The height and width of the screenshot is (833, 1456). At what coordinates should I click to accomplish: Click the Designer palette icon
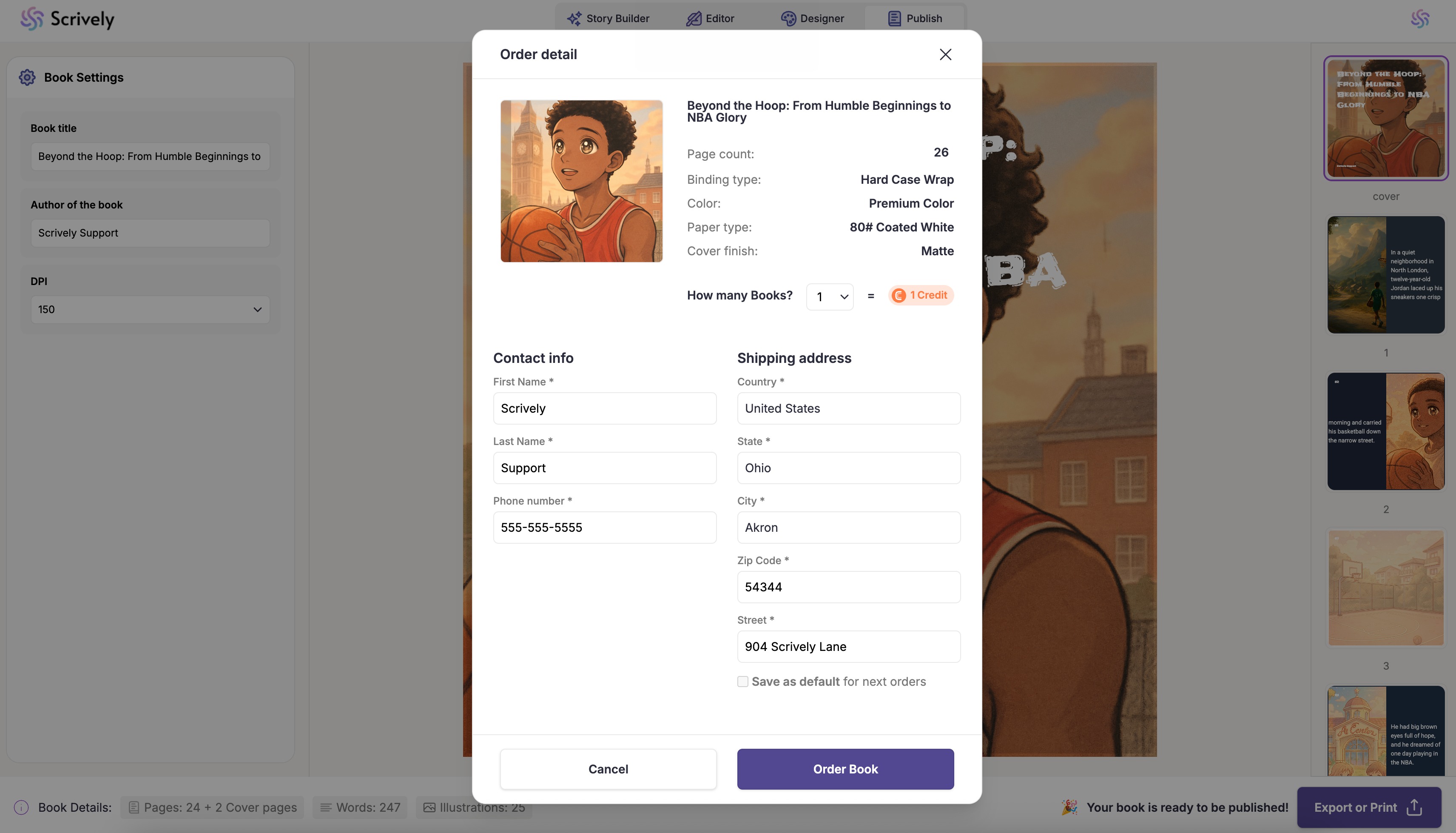coord(788,18)
